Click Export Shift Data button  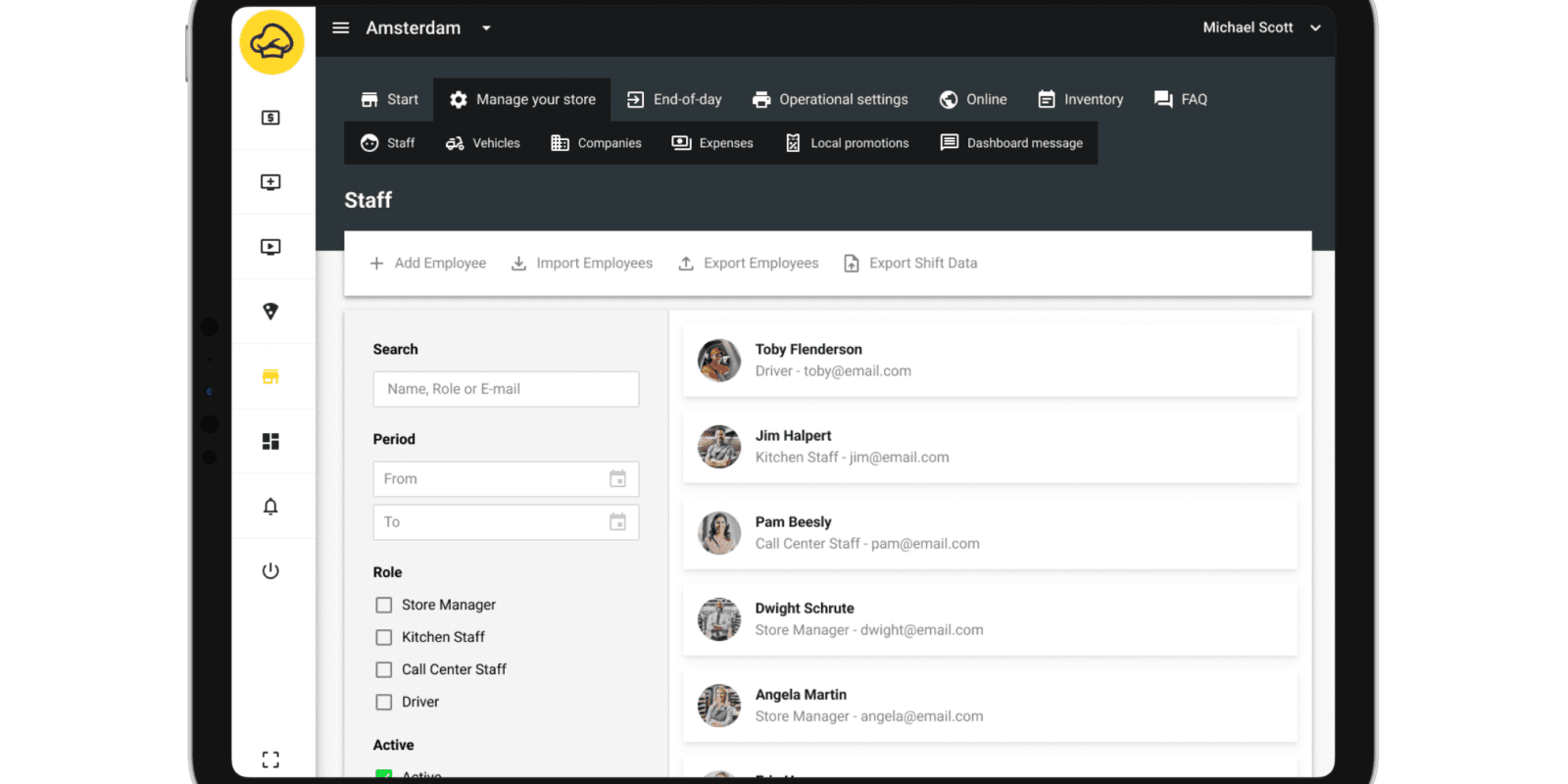coord(910,264)
